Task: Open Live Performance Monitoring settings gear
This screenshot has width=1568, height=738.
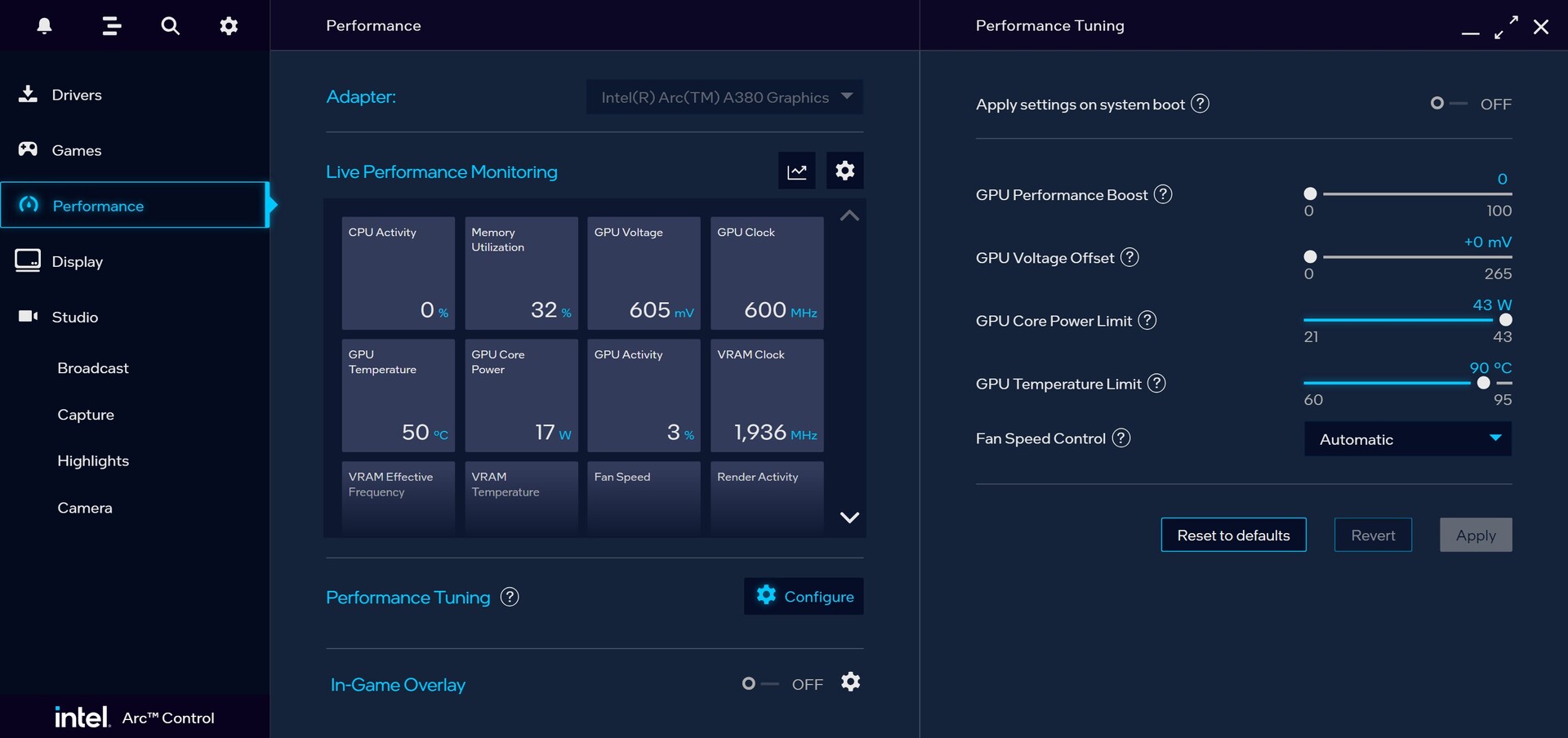Action: [x=845, y=171]
